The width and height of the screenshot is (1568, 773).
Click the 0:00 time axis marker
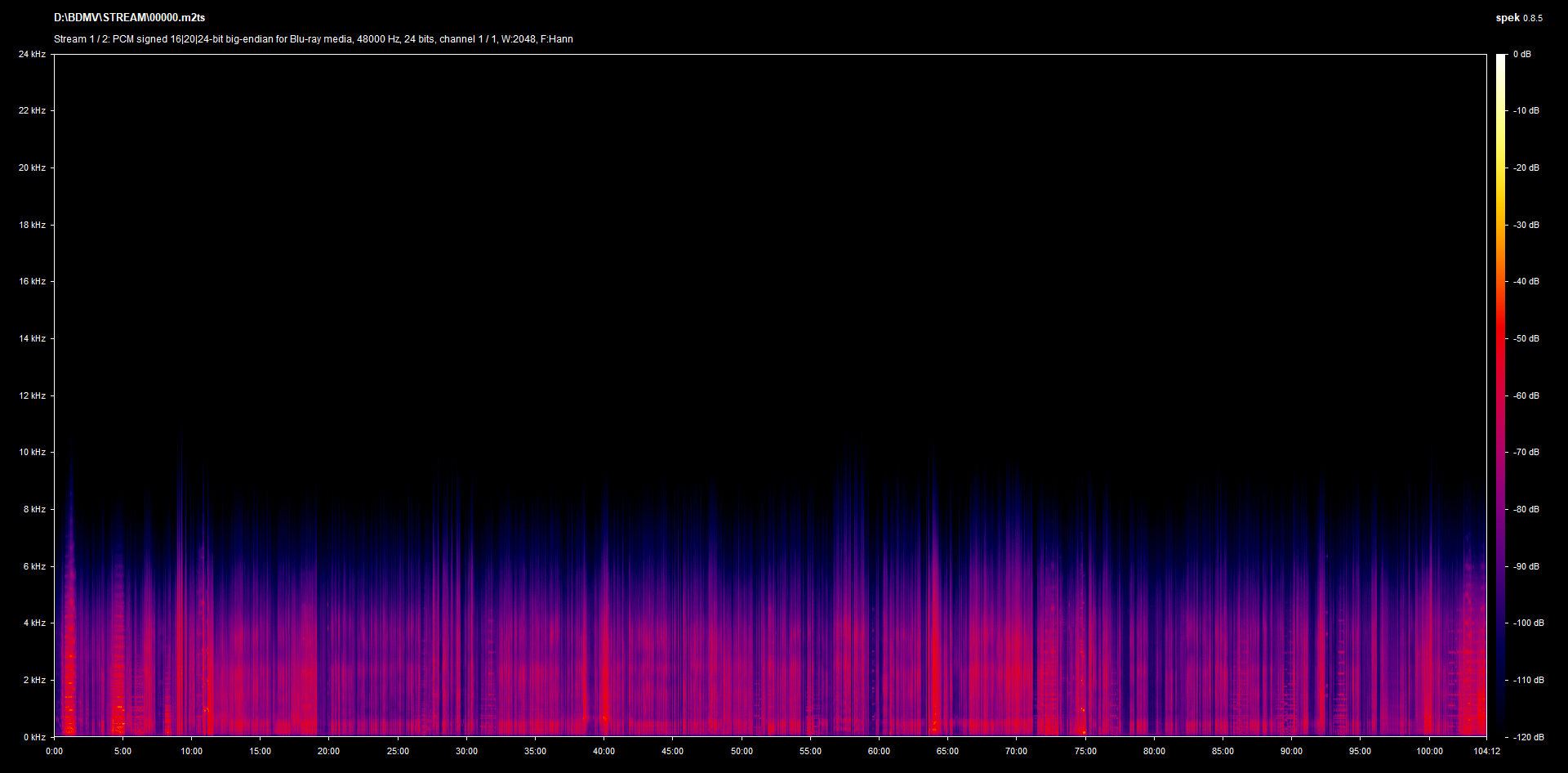(54, 751)
